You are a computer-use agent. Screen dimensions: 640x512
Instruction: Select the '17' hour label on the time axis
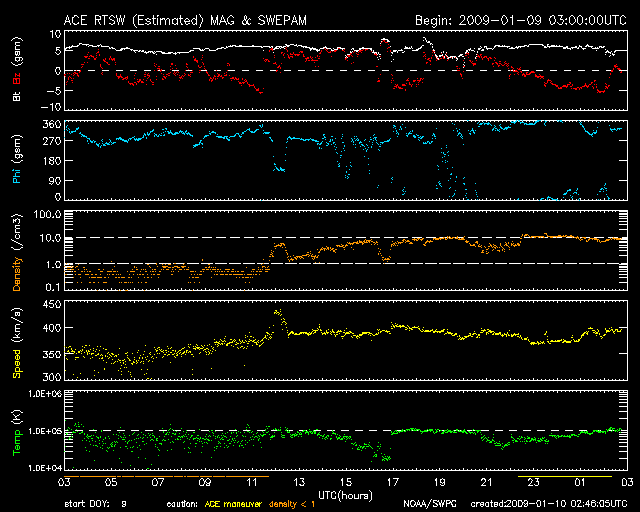point(393,483)
